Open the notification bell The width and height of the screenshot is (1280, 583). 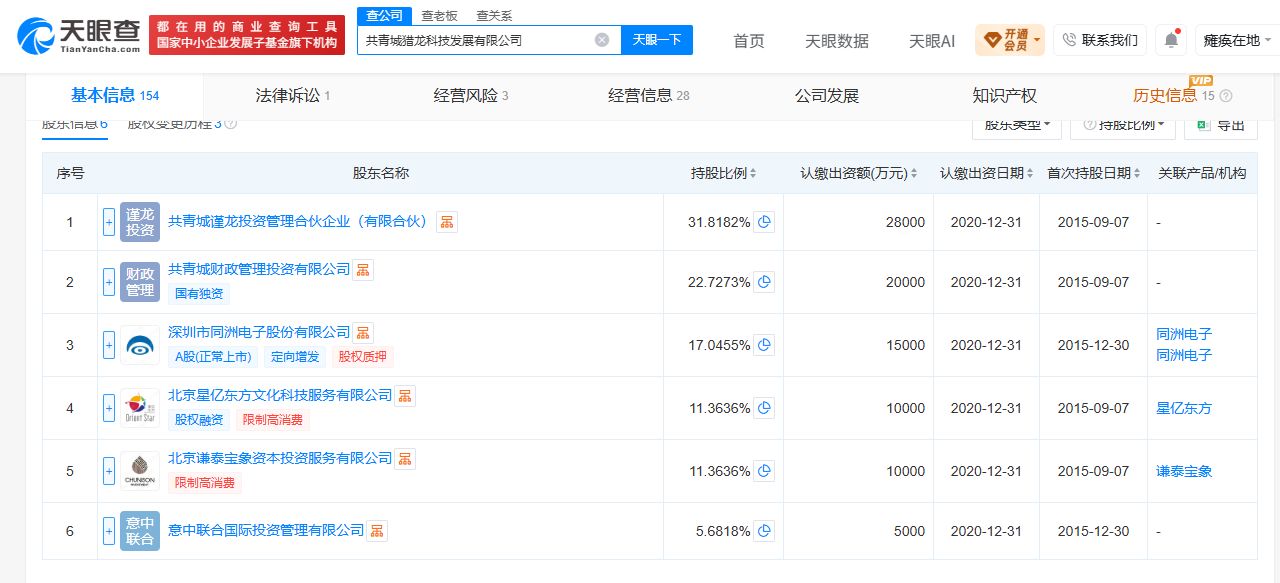pos(1170,40)
